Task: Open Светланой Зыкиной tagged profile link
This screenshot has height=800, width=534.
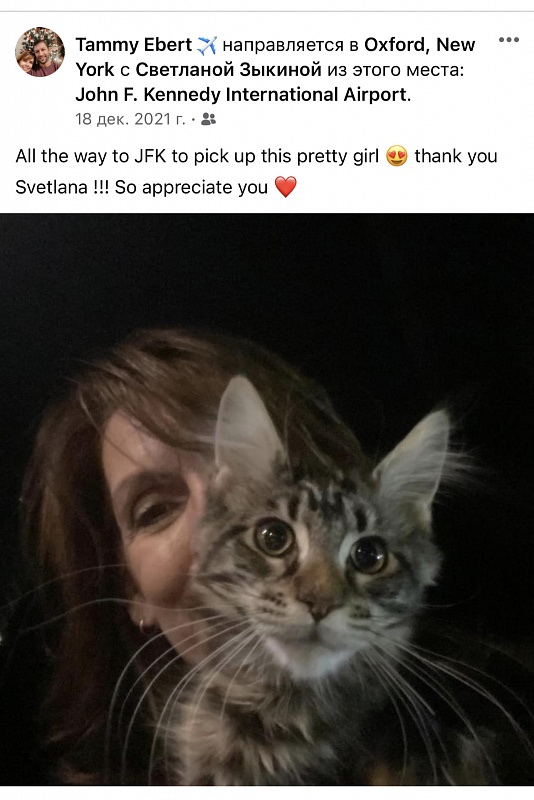Action: (x=228, y=69)
